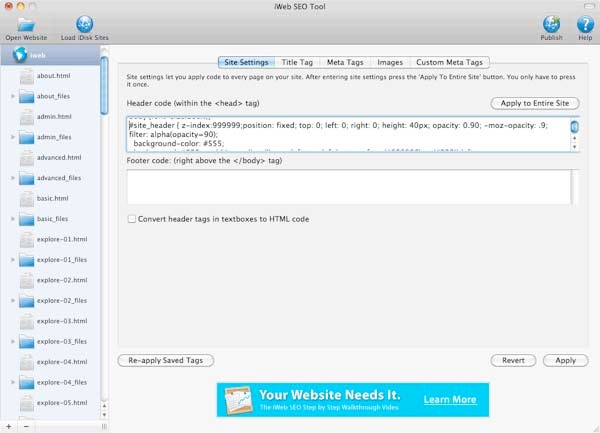Add a site with the plus button
Viewport: 600px width, 433px height.
pyautogui.click(x=8, y=426)
